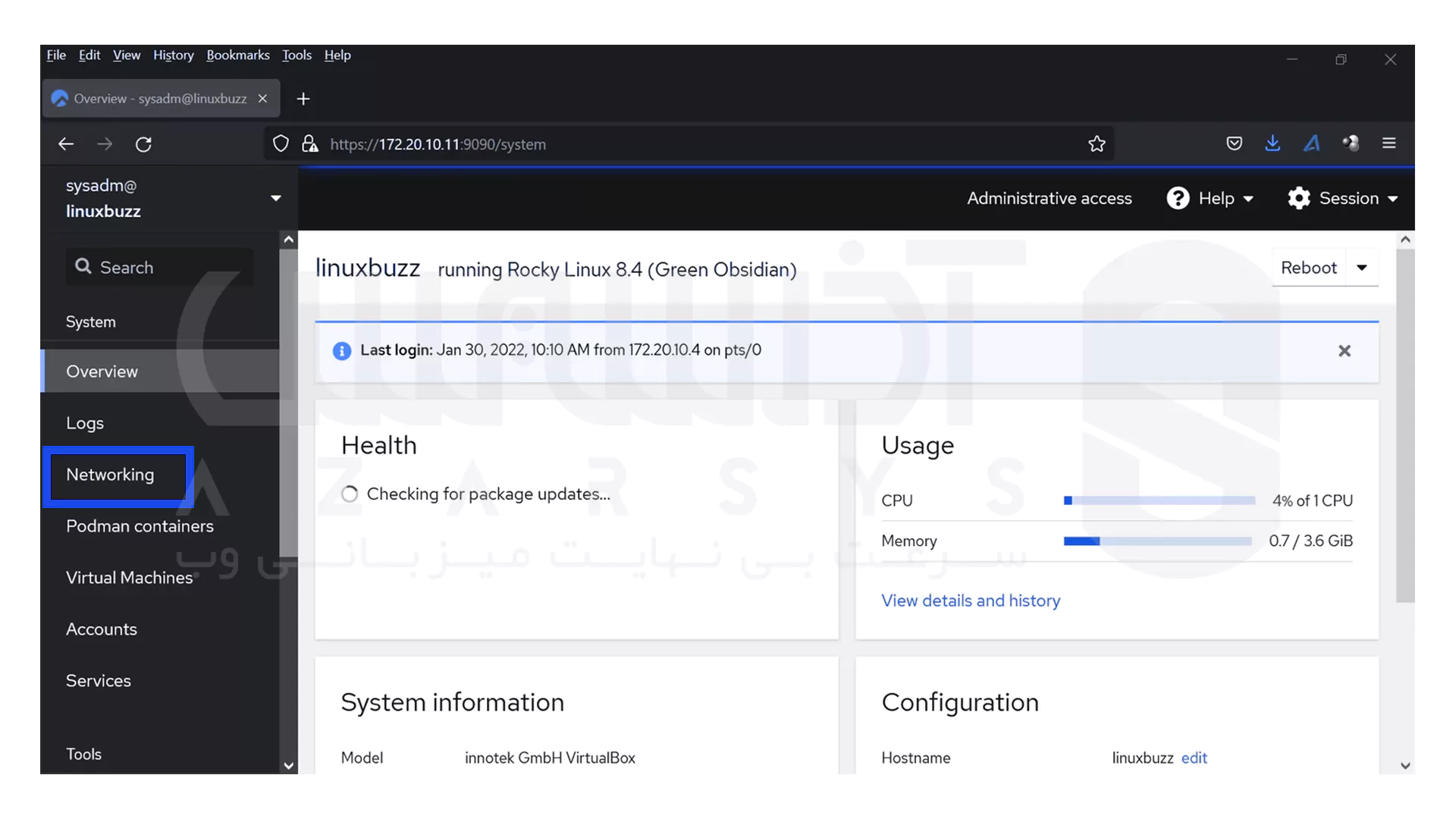Close the Overview - sysadm@linuxbuzz tab
This screenshot has width=1456, height=819.
tap(262, 99)
